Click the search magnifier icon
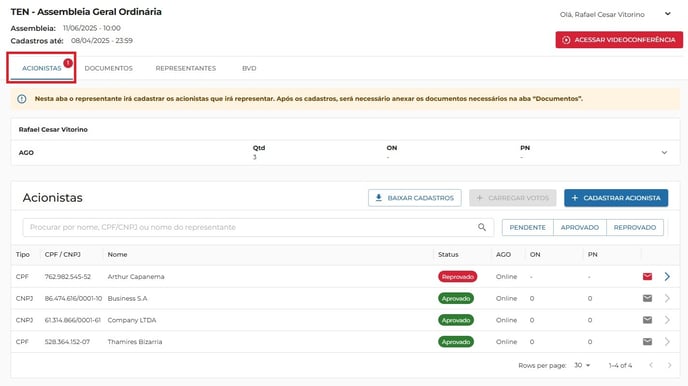 click(482, 227)
